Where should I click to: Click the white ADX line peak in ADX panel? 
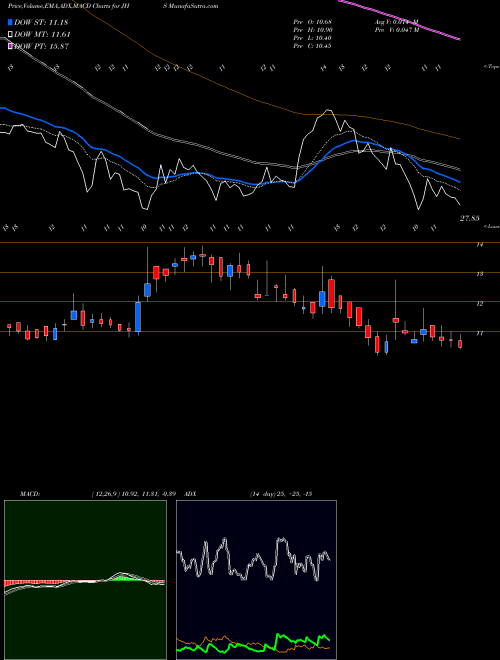[x=280, y=539]
